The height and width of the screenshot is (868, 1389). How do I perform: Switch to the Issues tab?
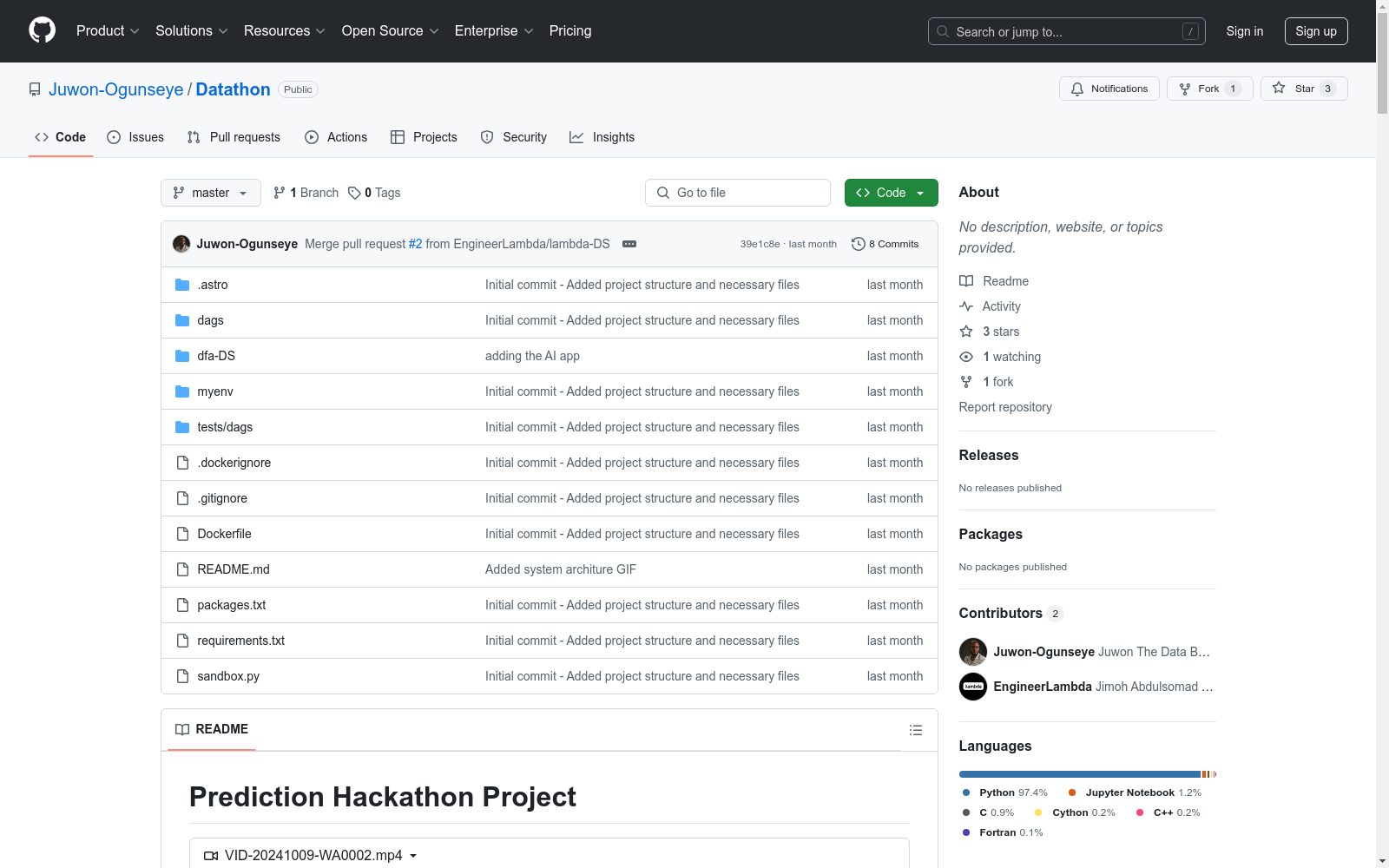click(x=135, y=137)
